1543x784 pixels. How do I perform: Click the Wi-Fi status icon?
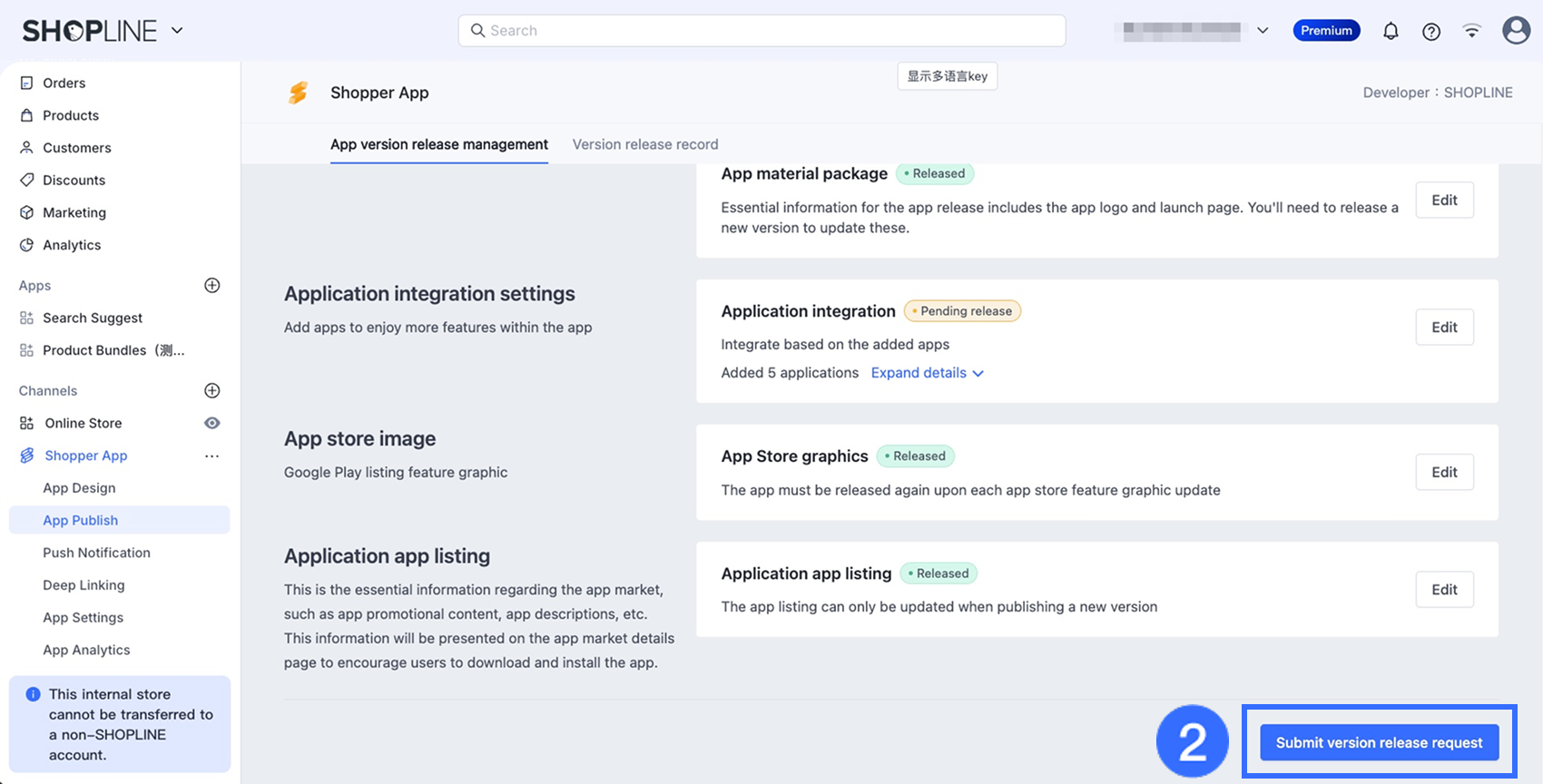pos(1472,32)
